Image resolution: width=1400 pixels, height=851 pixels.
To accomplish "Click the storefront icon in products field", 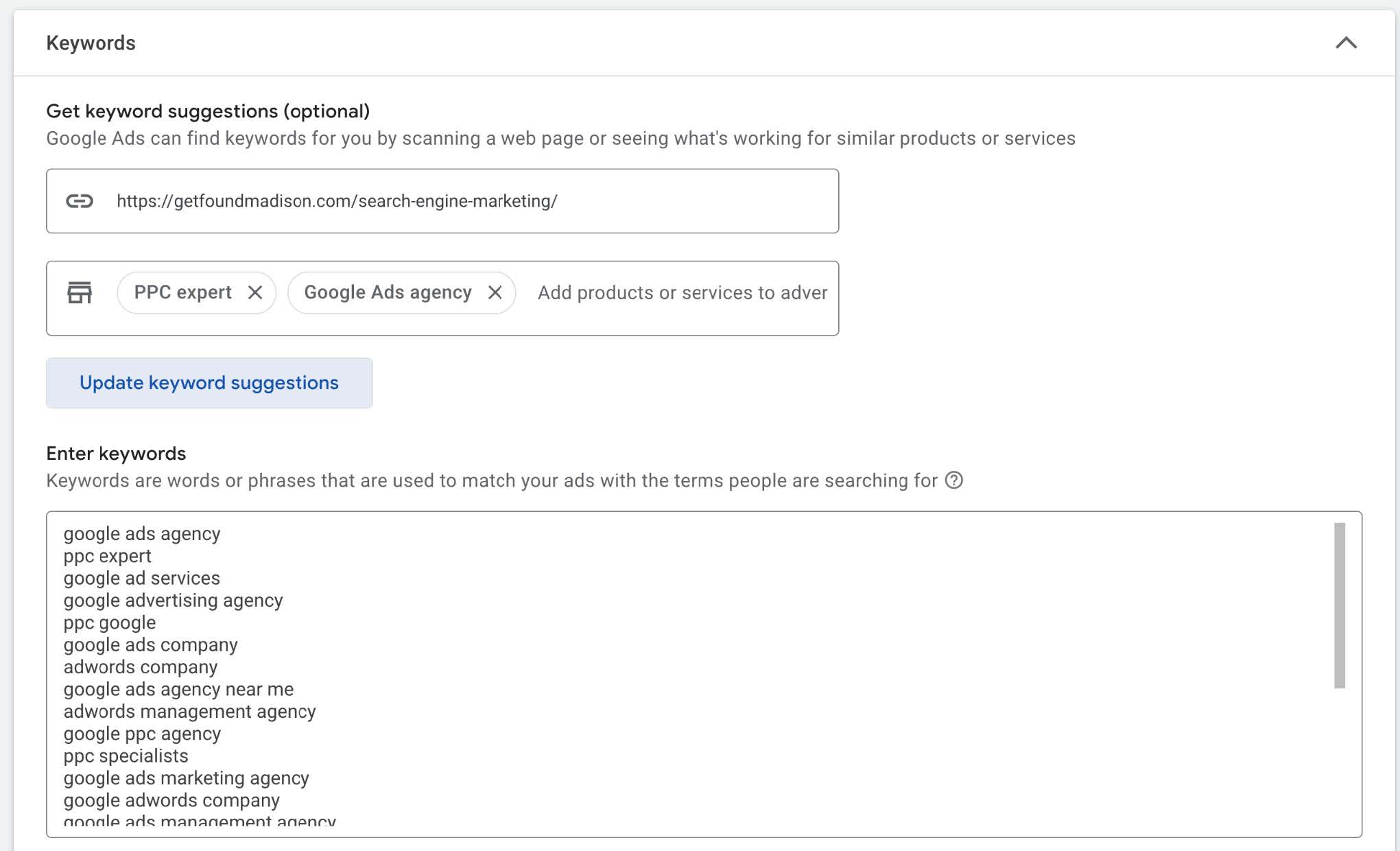I will pyautogui.click(x=80, y=293).
